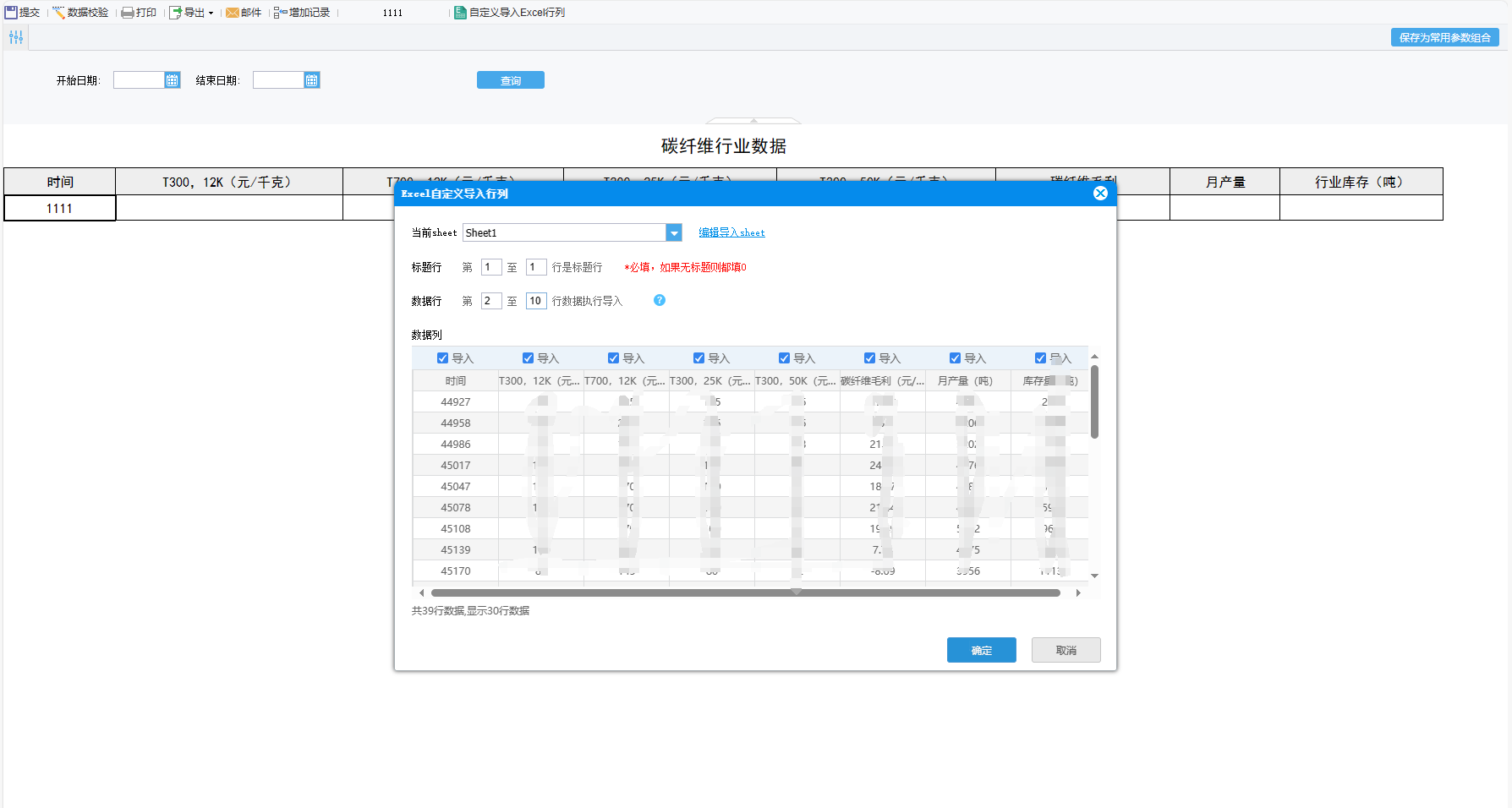Uncheck 导入 checkbox above 时间 column
Screen dimensions: 1512x808
point(442,358)
